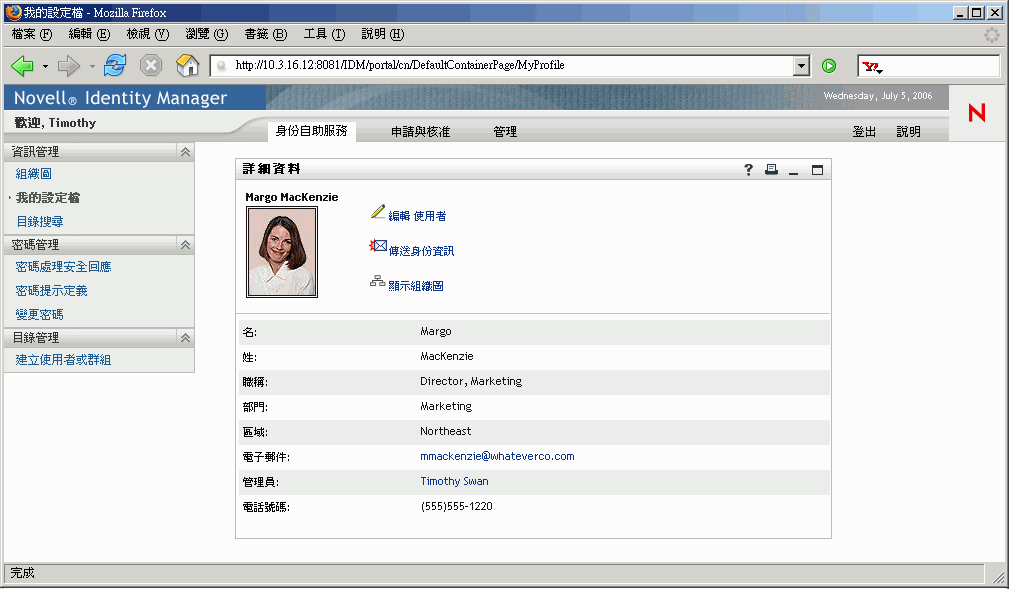The width and height of the screenshot is (1009, 589).
Task: Open 組織圖 in the sidebar
Action: coord(33,174)
